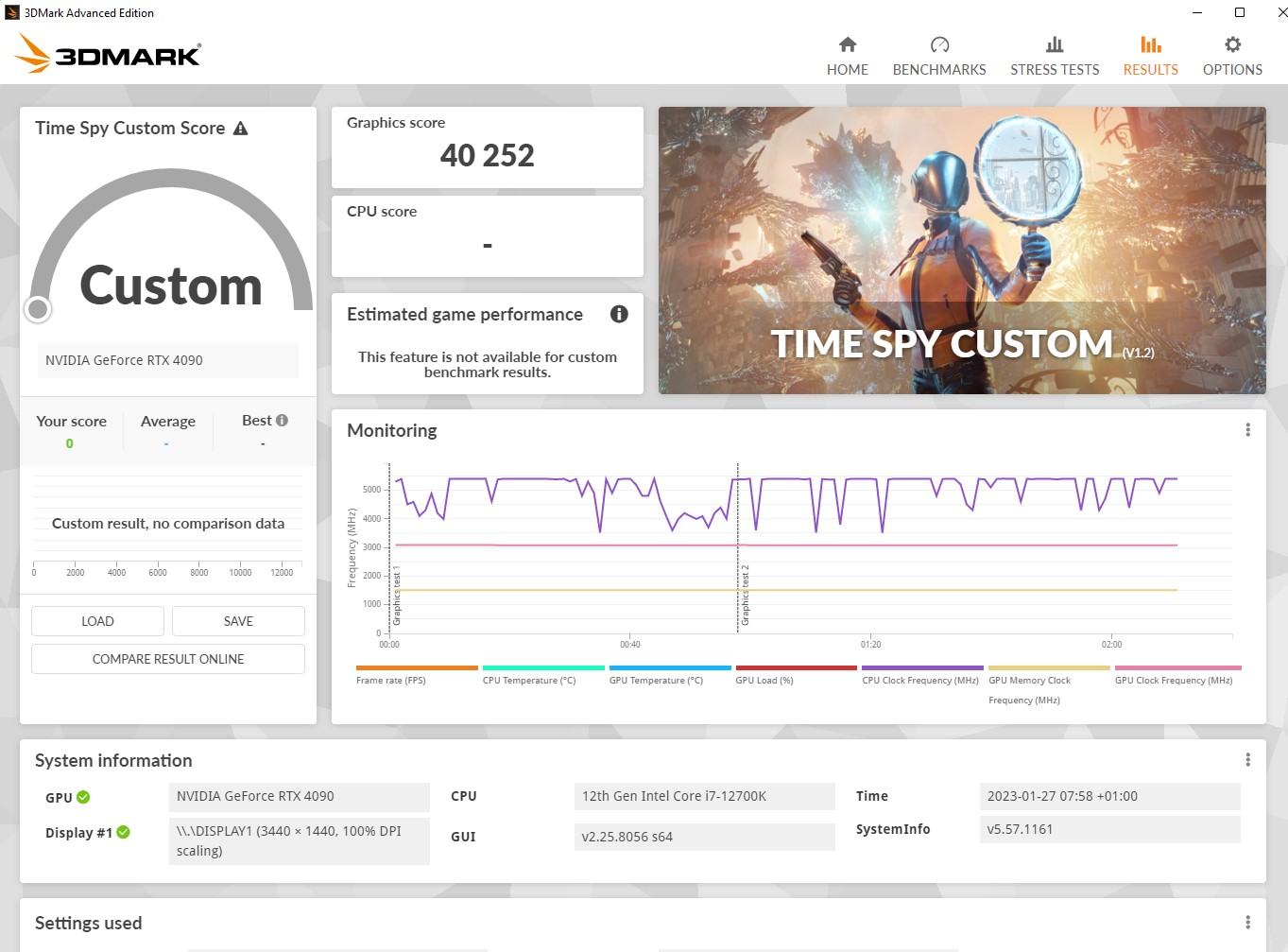1288x952 pixels.
Task: Open the Monitoring panel three-dot menu
Action: click(1247, 430)
